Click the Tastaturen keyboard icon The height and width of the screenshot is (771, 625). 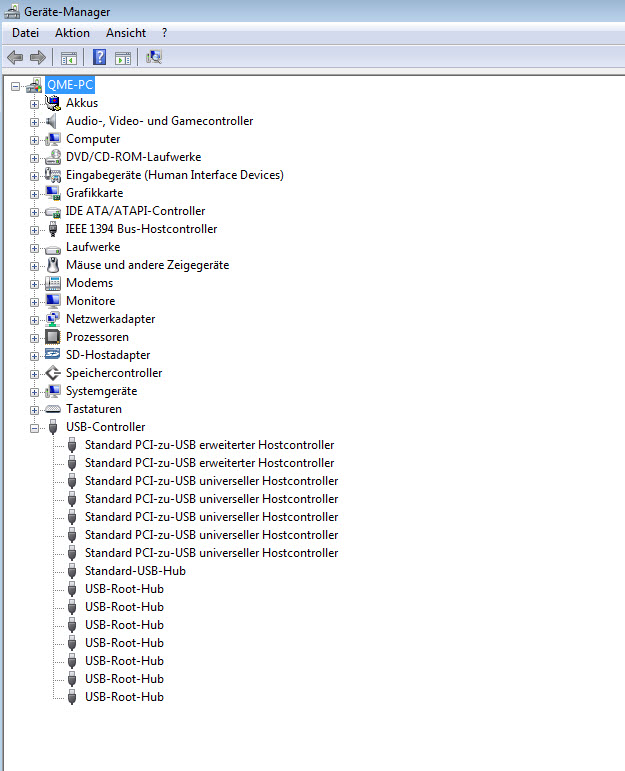[x=53, y=409]
